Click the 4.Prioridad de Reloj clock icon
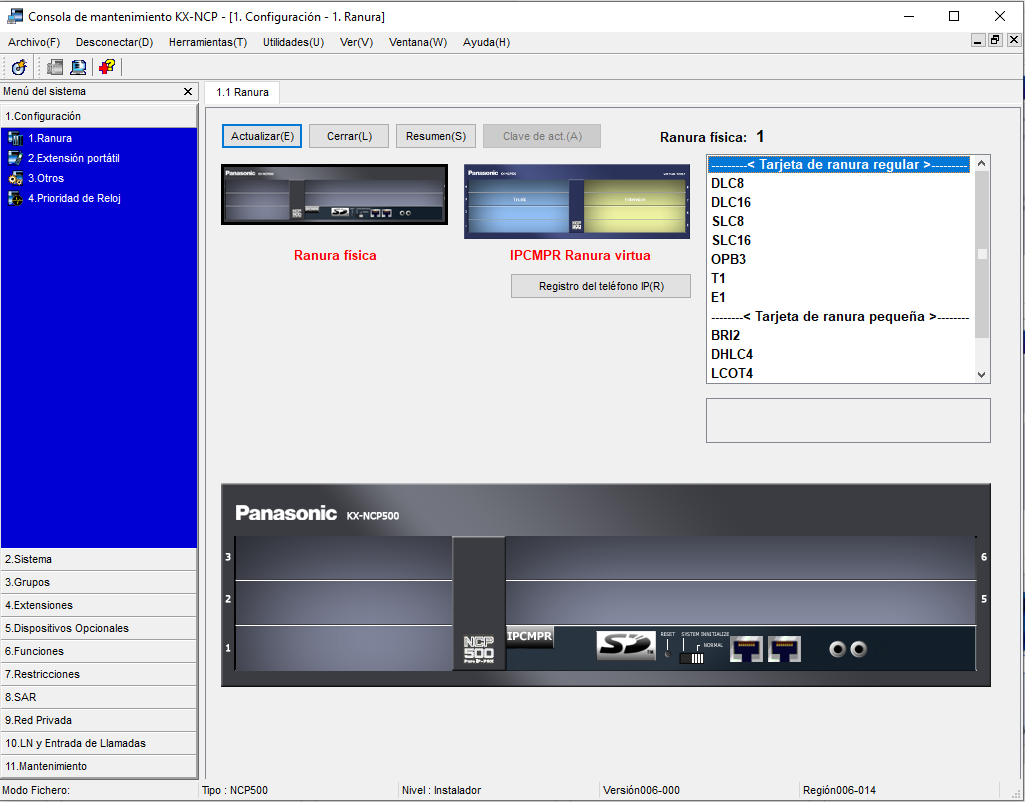 [x=15, y=199]
